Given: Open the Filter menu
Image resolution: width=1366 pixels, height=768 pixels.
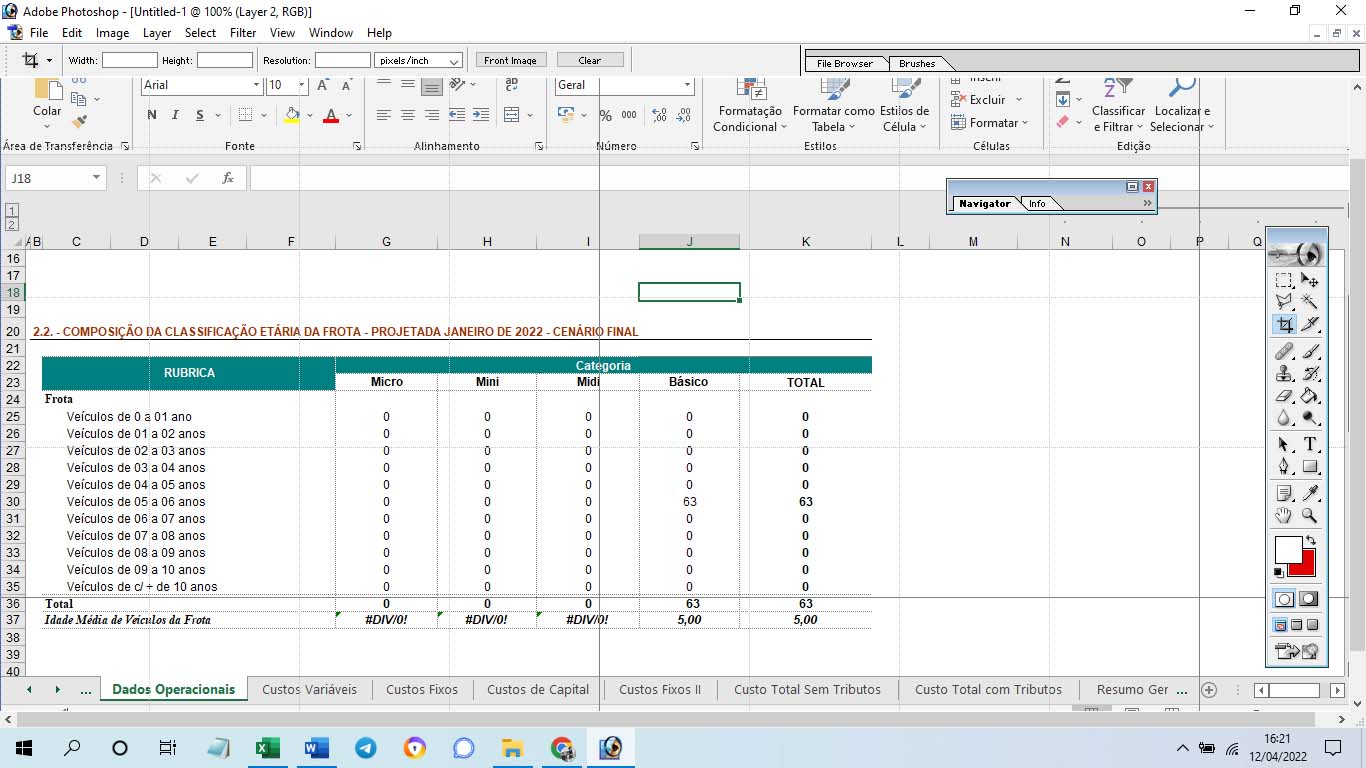Looking at the screenshot, I should pos(243,33).
